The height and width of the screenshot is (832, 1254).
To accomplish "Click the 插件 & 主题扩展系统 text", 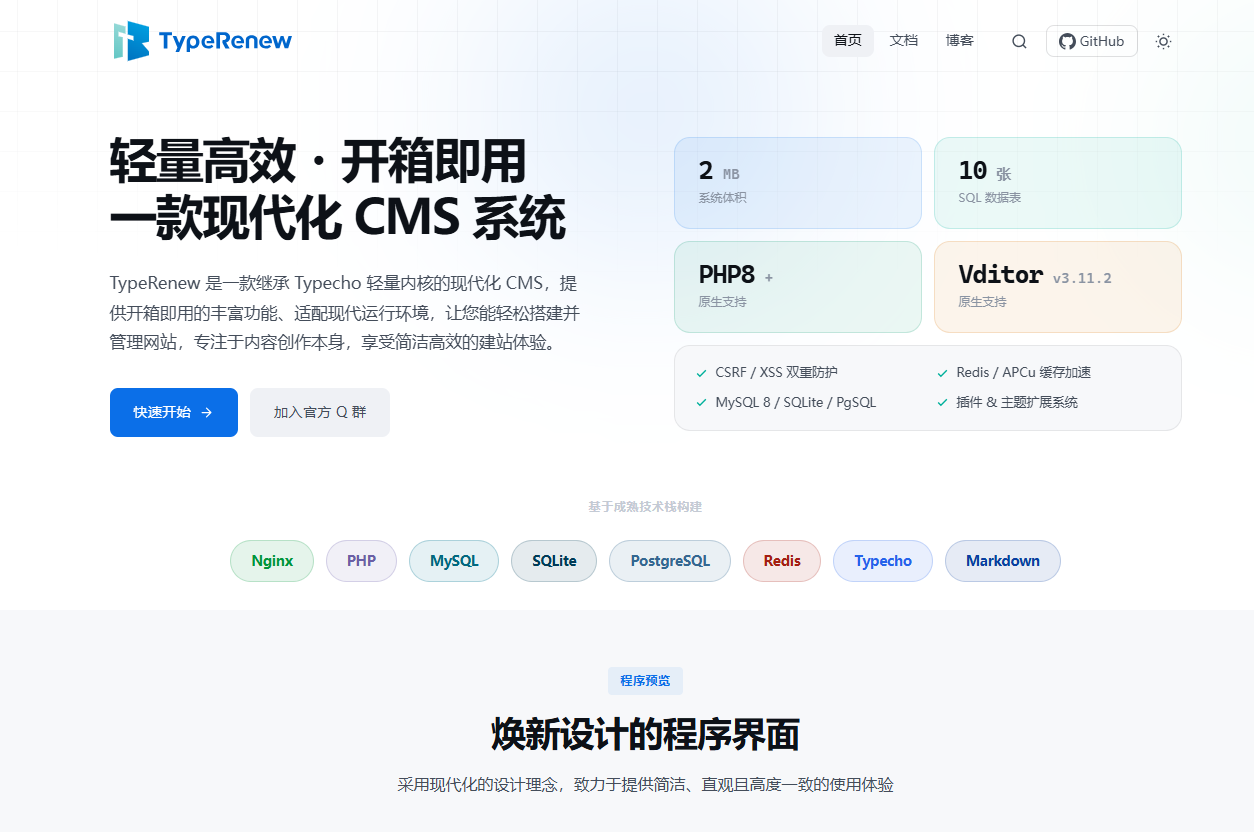I will (1017, 403).
